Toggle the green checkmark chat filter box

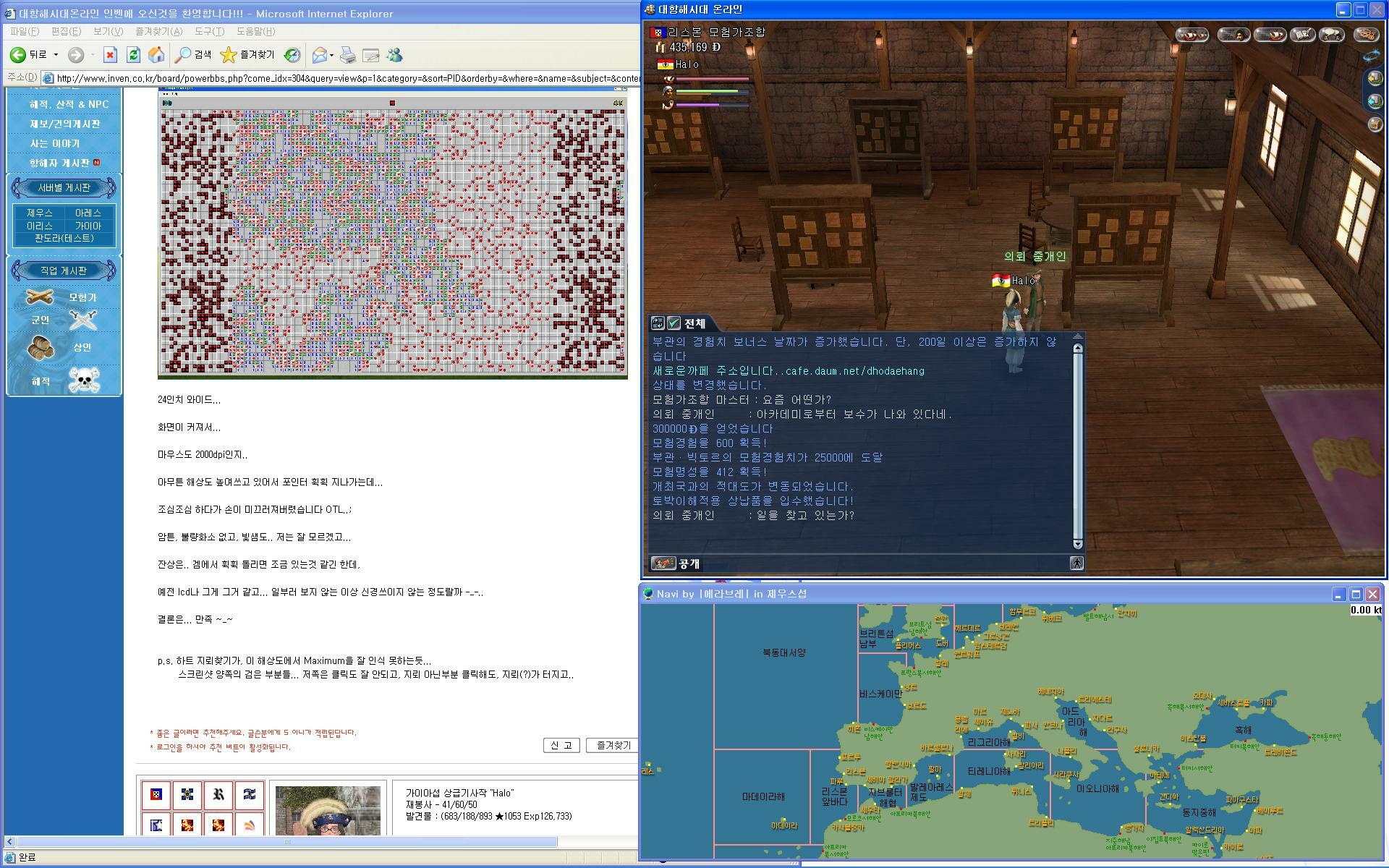click(674, 323)
